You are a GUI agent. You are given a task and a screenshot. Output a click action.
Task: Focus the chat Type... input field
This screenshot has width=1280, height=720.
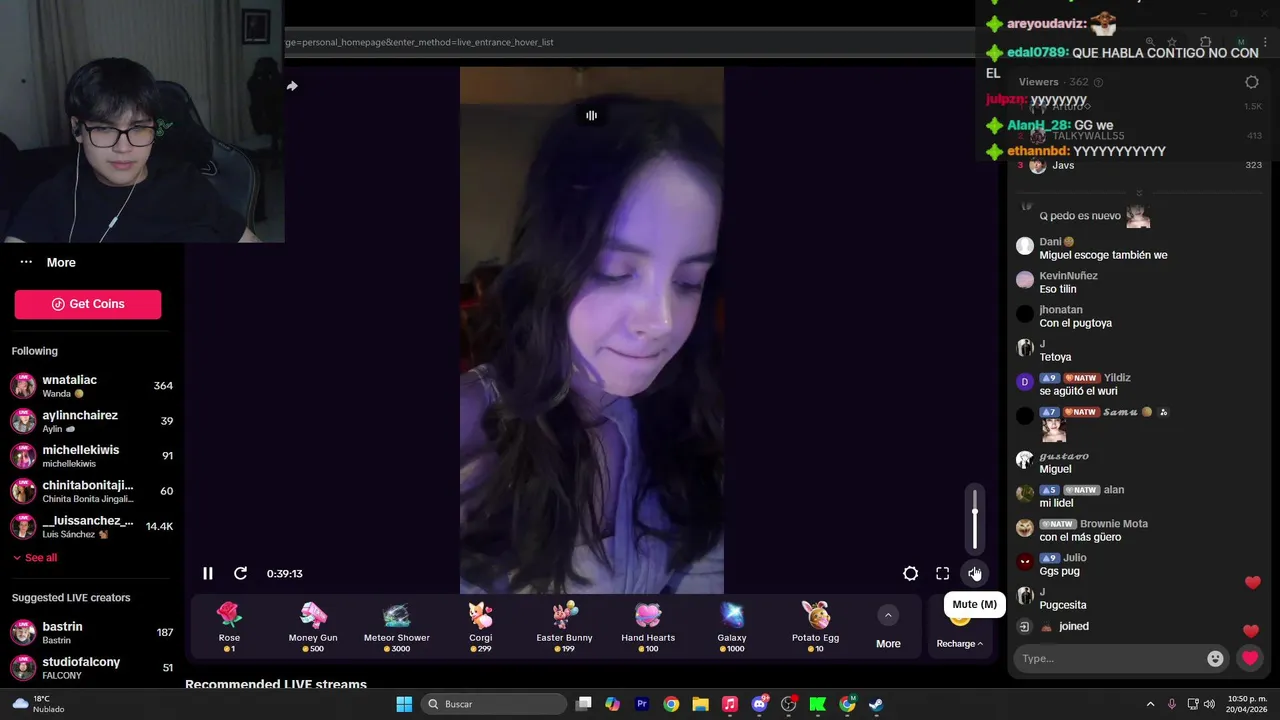click(x=1110, y=658)
